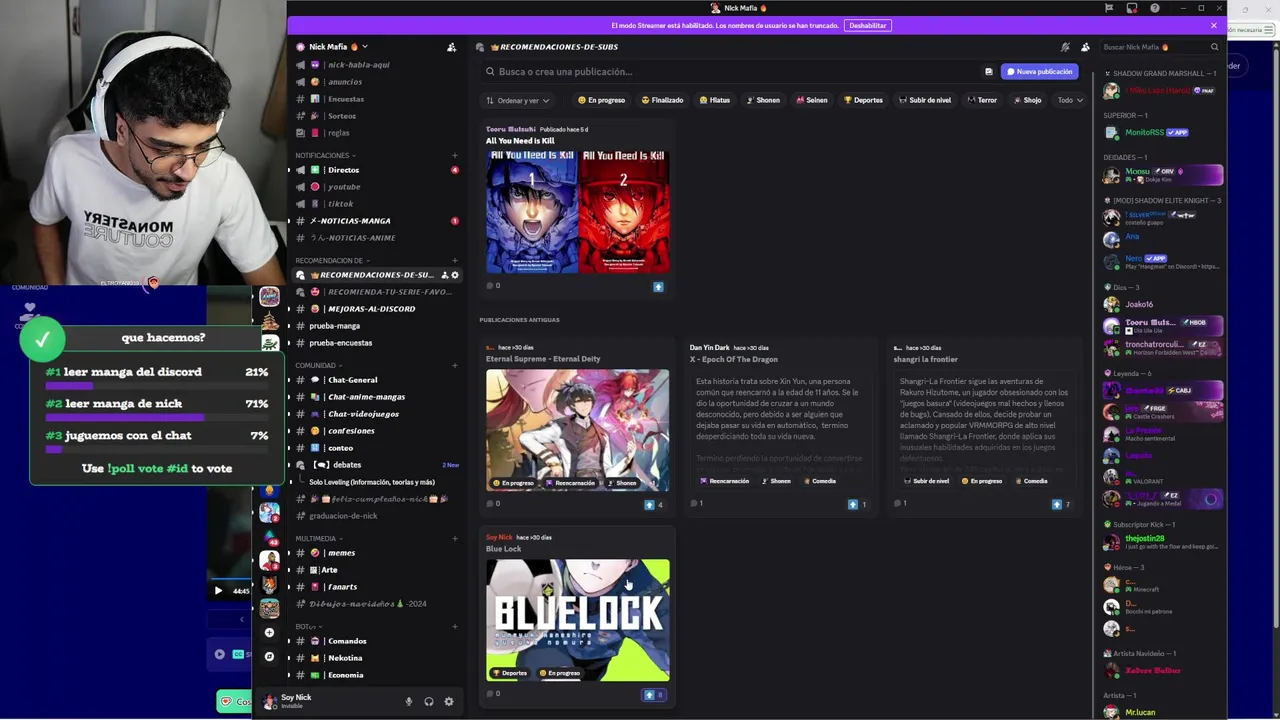Filter posts by En progreso tag

click(x=601, y=100)
